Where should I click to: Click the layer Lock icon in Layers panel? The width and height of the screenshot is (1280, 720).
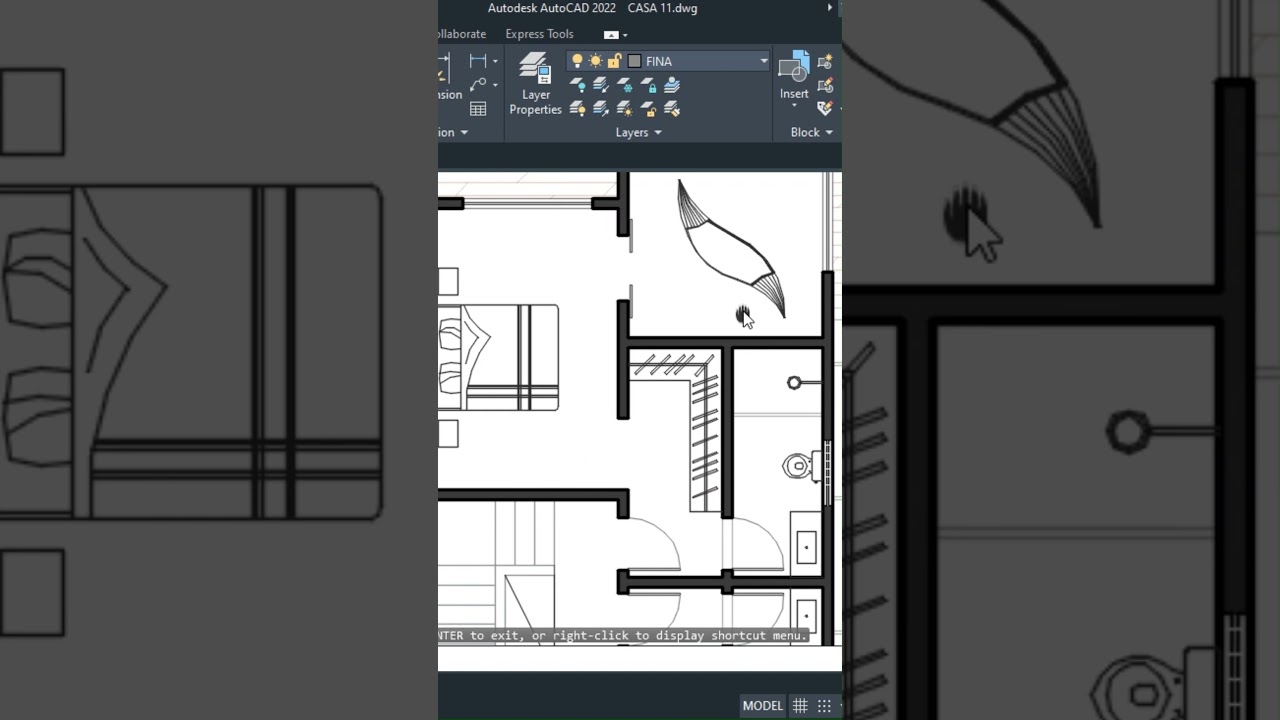coord(649,86)
